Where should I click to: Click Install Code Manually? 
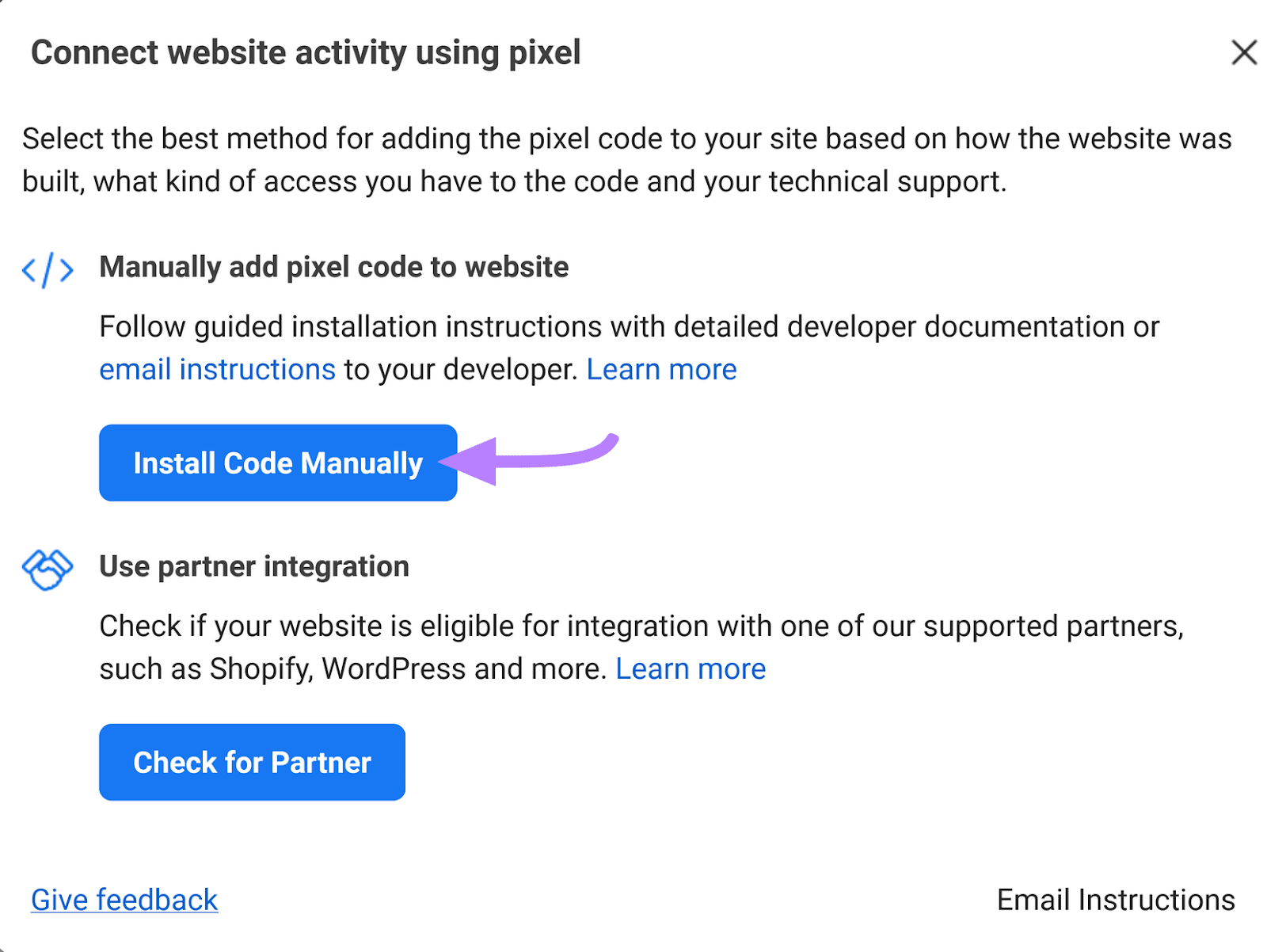click(277, 463)
